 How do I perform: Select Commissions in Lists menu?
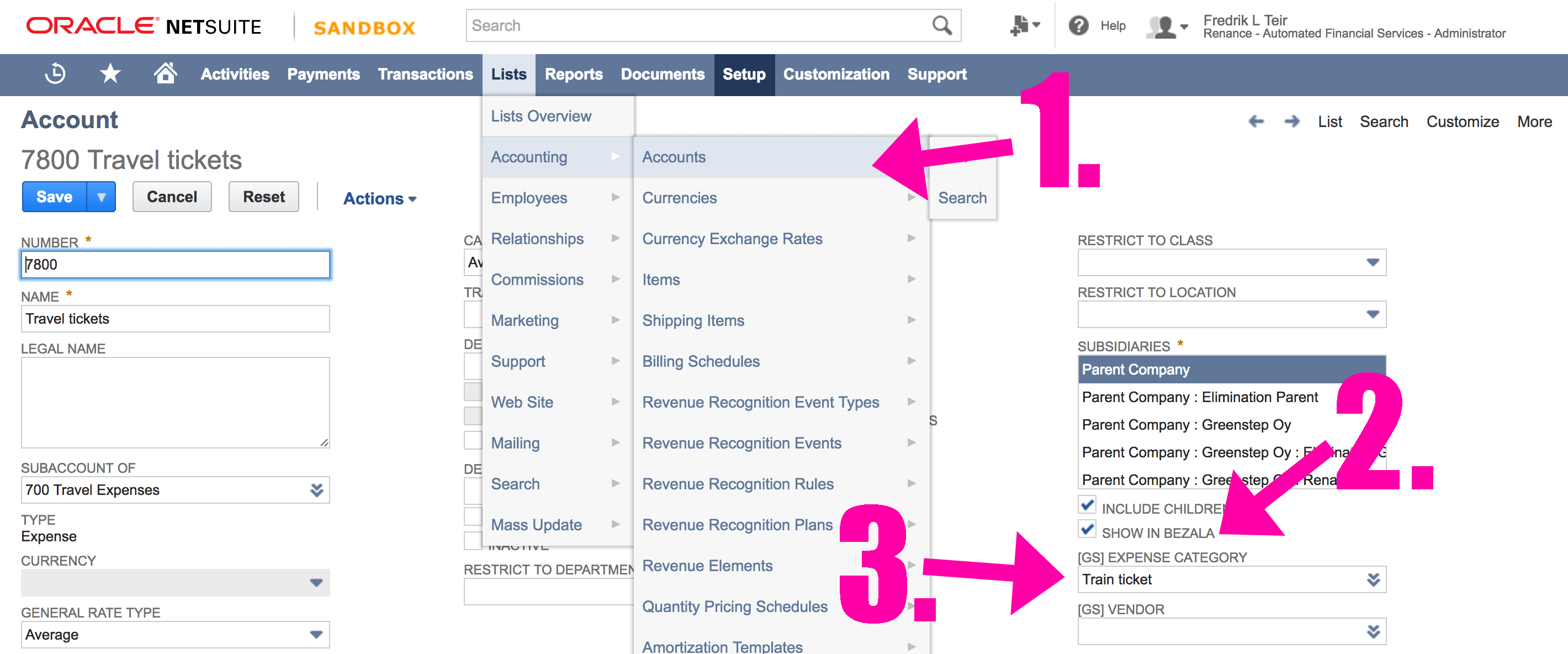(x=558, y=279)
